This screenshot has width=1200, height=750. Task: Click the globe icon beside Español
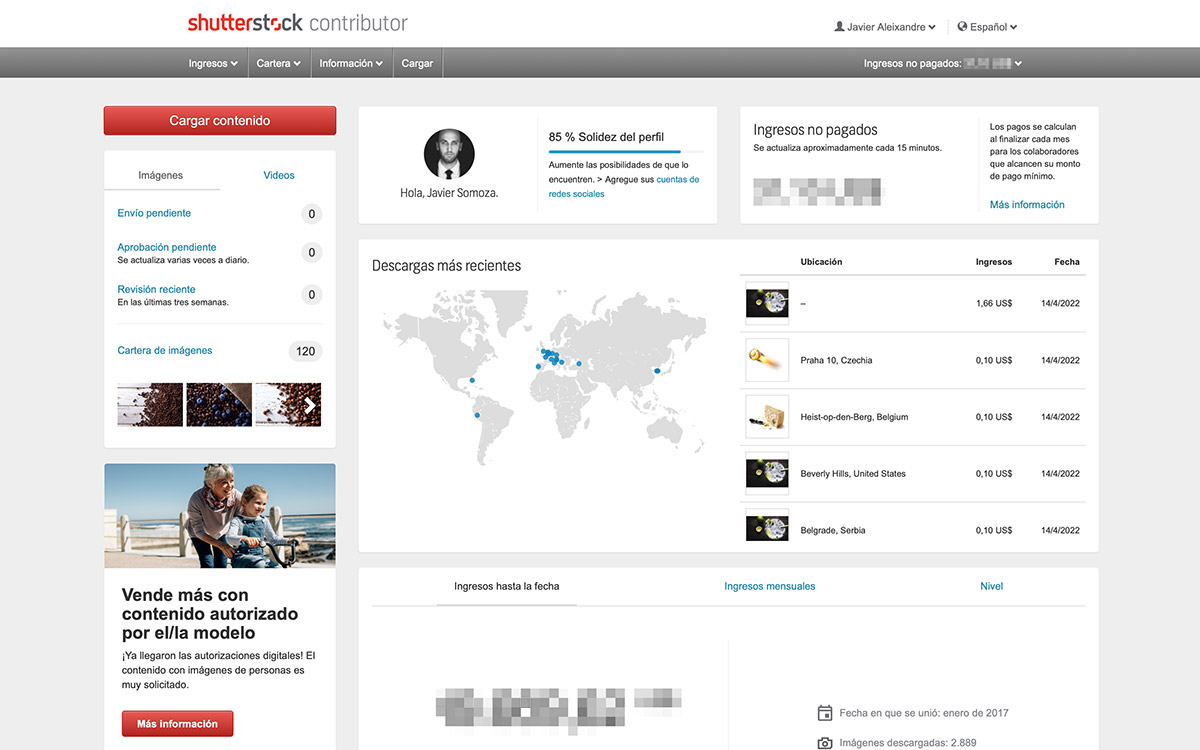tap(962, 27)
